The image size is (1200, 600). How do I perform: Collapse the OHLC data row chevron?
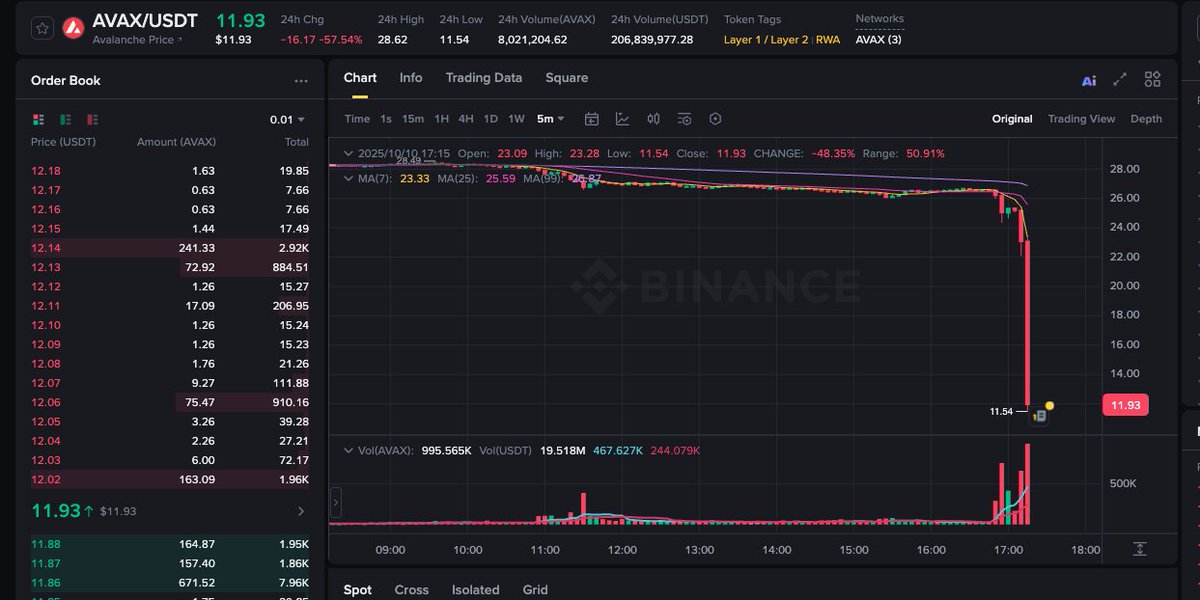coord(348,154)
